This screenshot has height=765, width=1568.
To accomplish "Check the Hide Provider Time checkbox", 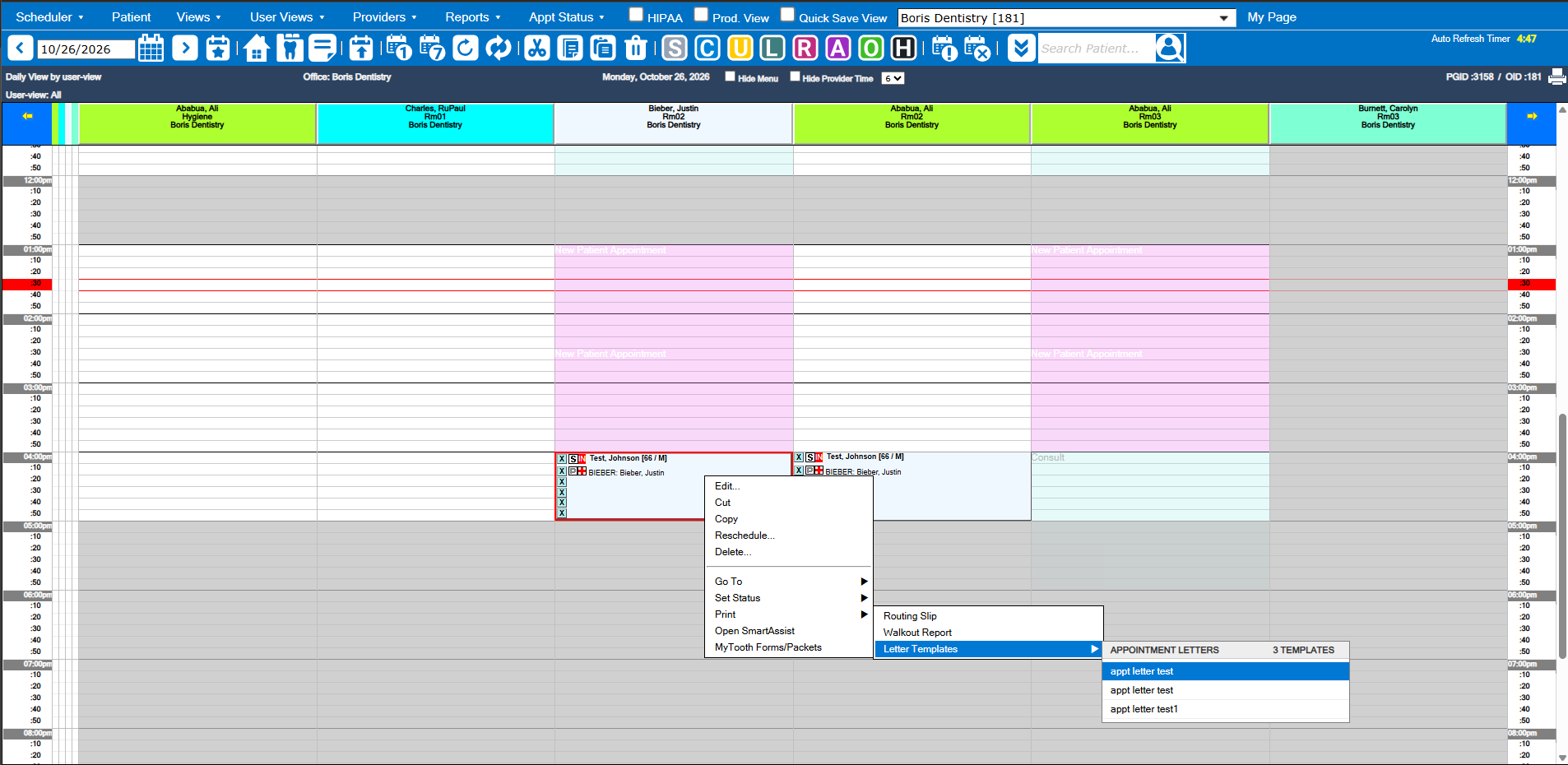I will (x=795, y=76).
